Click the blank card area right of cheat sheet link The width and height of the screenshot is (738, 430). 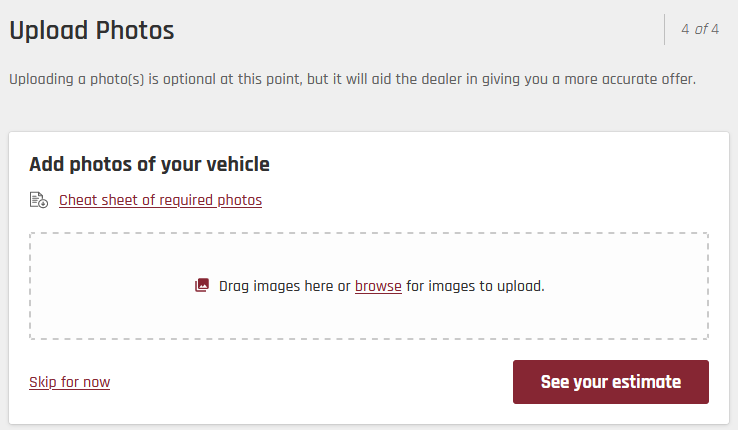(500, 200)
